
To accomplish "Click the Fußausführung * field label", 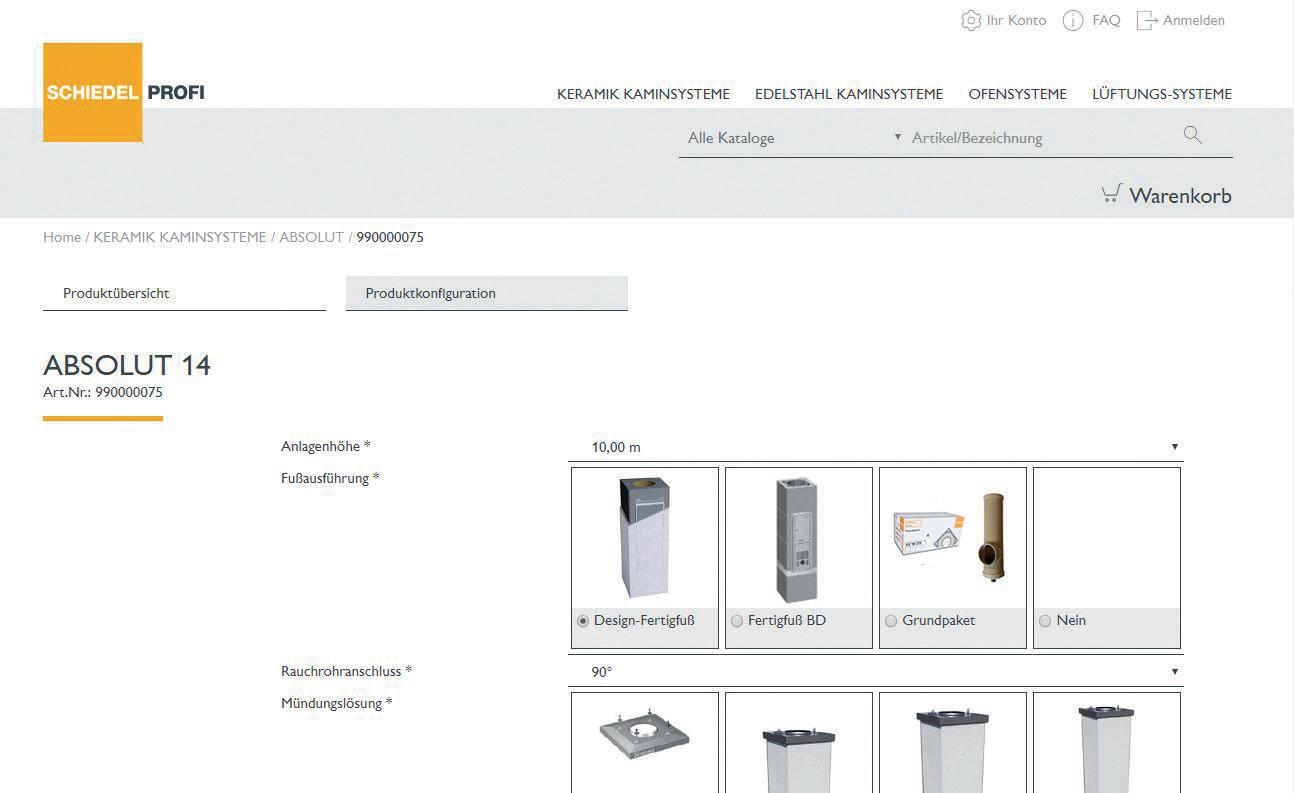I will (330, 478).
